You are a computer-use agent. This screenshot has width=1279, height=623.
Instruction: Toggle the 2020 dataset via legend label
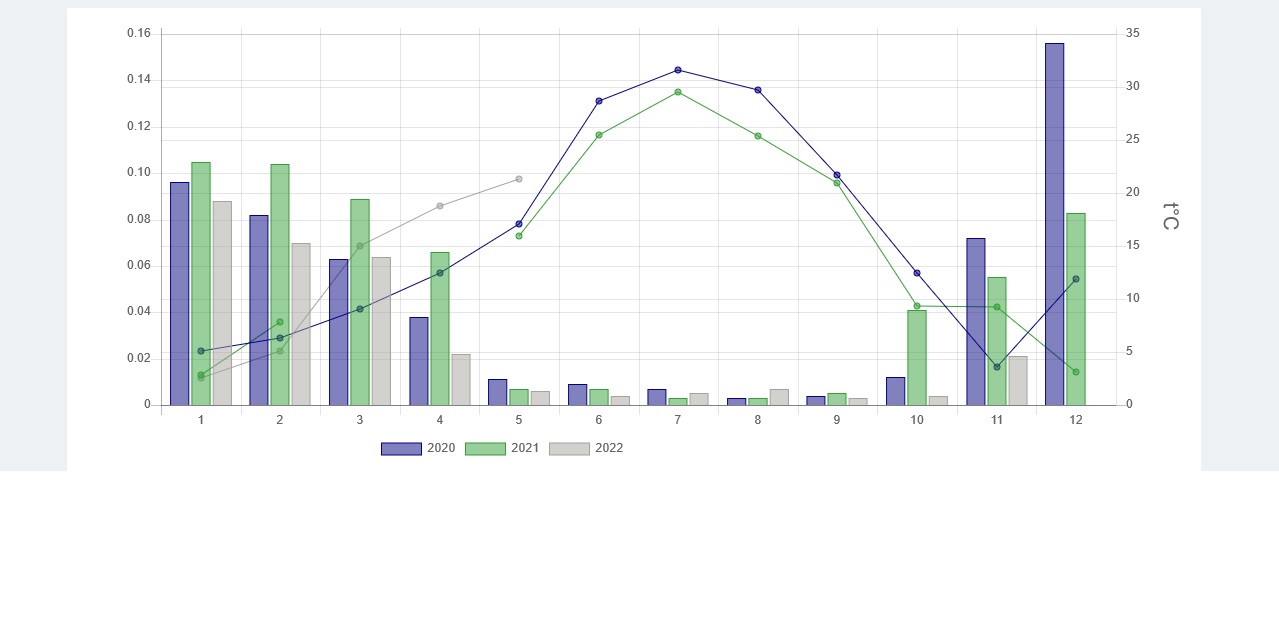(441, 448)
